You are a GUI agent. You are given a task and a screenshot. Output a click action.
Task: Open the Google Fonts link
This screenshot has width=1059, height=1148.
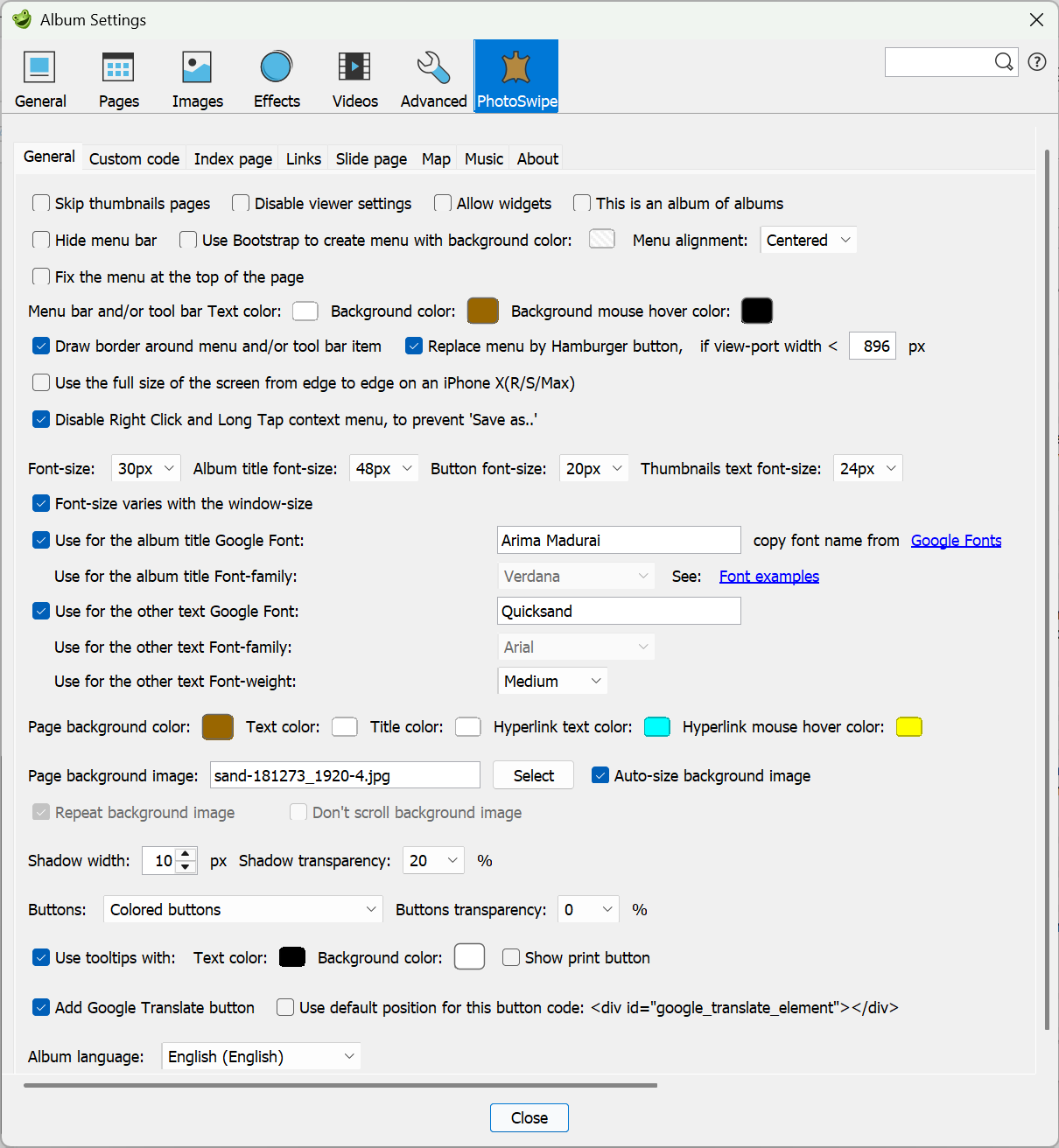tap(956, 541)
